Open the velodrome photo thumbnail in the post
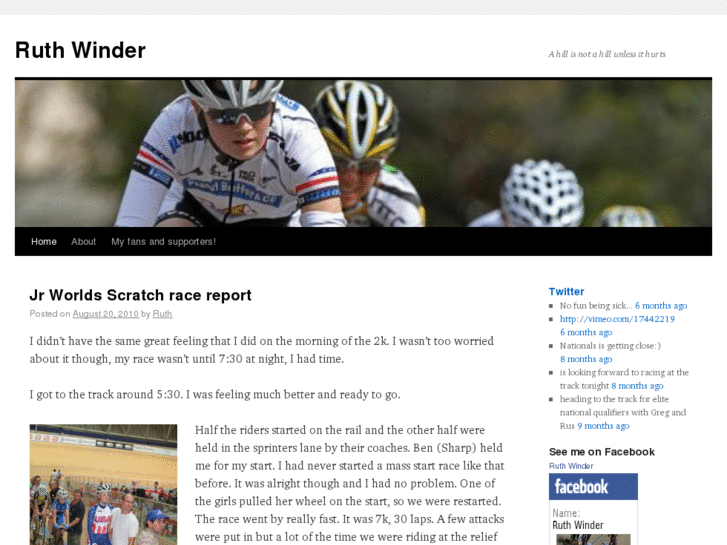The height and width of the screenshot is (545, 727). [103, 484]
